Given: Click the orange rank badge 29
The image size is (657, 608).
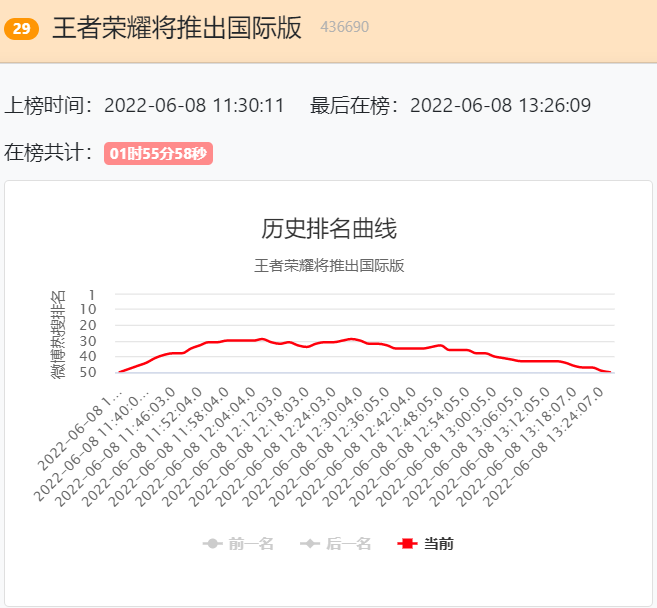Looking at the screenshot, I should (21, 28).
